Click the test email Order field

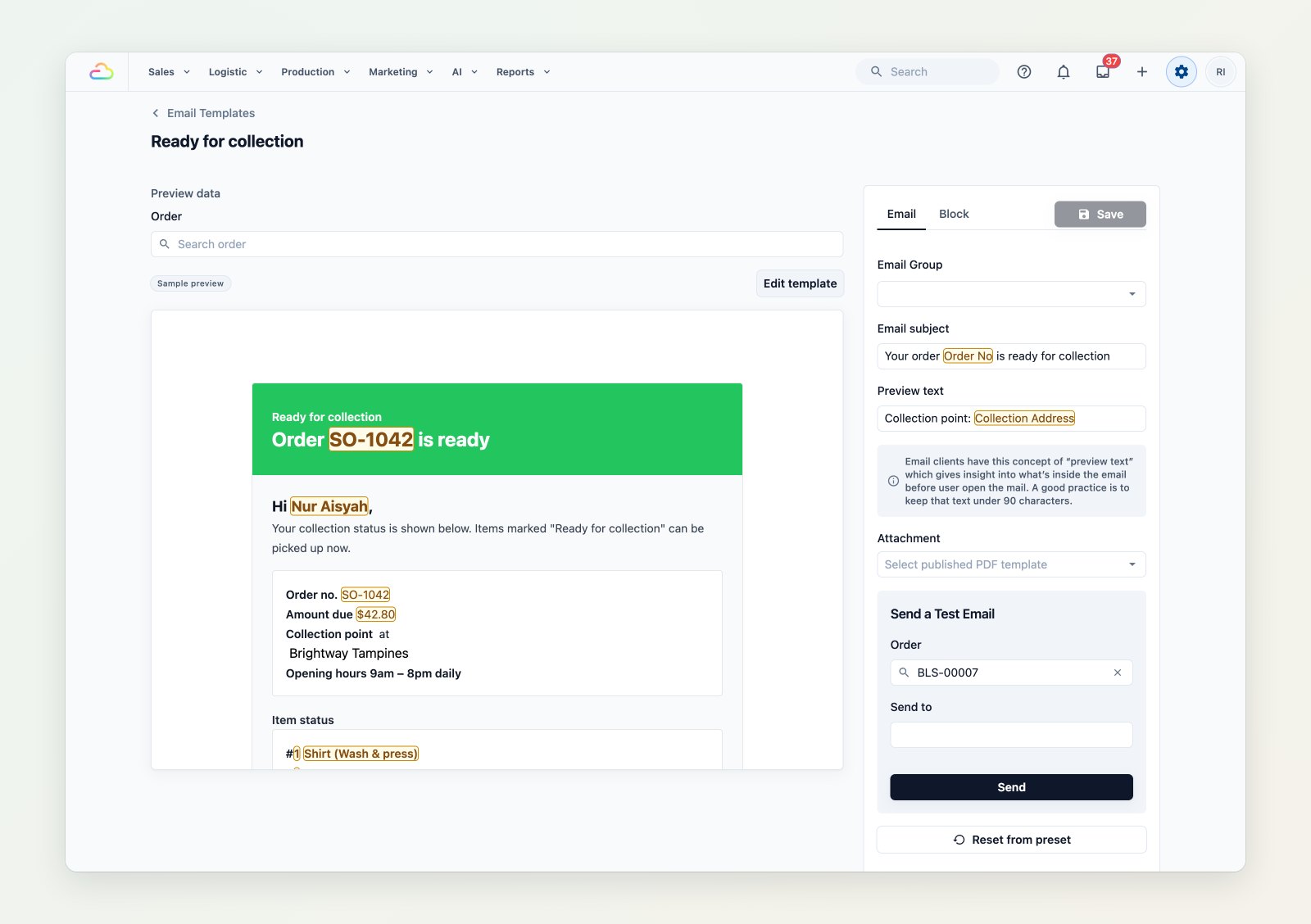tap(1011, 673)
